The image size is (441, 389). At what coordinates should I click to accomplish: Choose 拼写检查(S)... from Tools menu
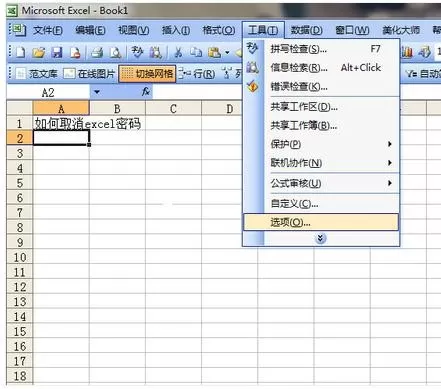[321, 49]
